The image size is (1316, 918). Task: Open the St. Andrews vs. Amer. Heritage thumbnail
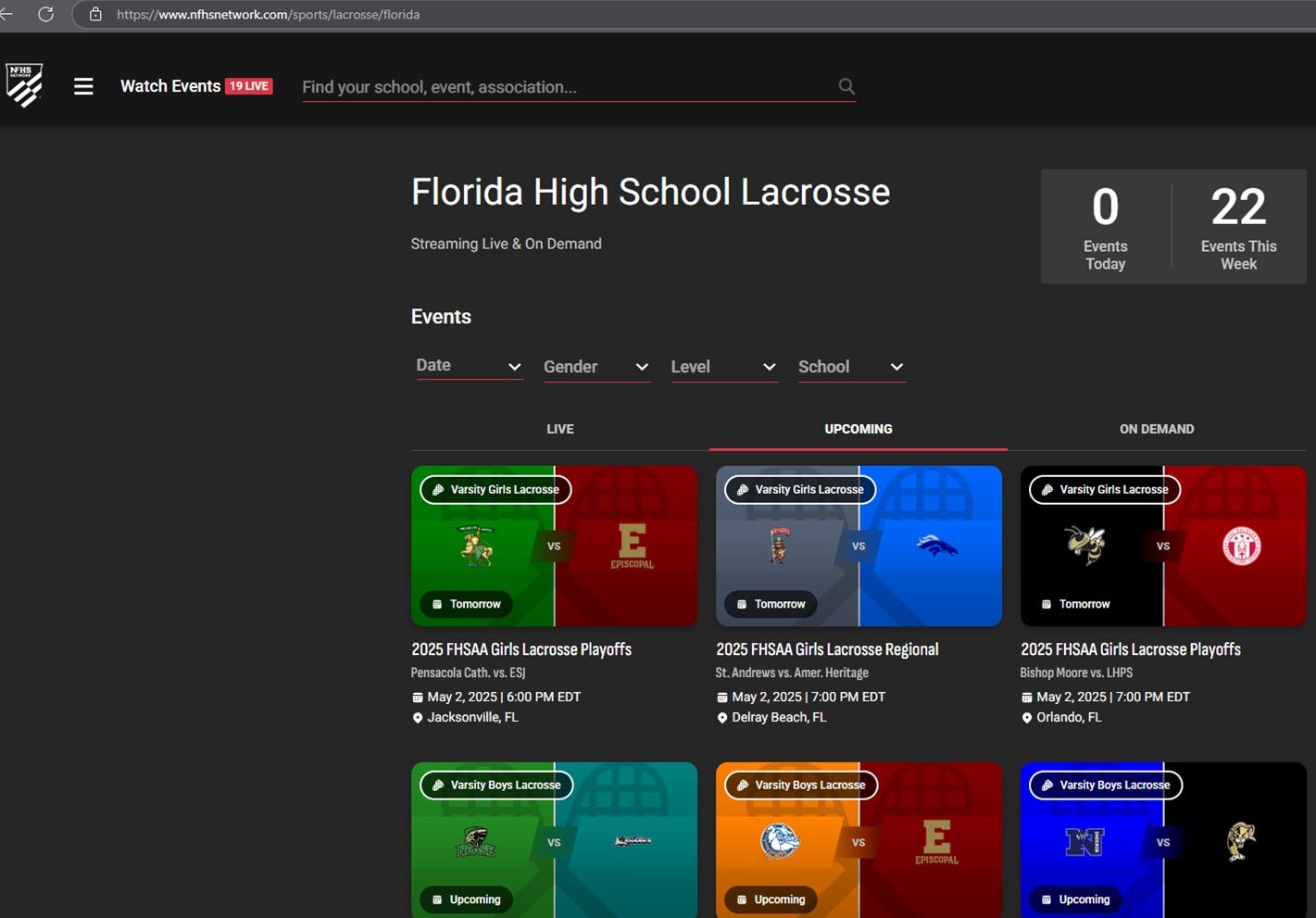859,546
